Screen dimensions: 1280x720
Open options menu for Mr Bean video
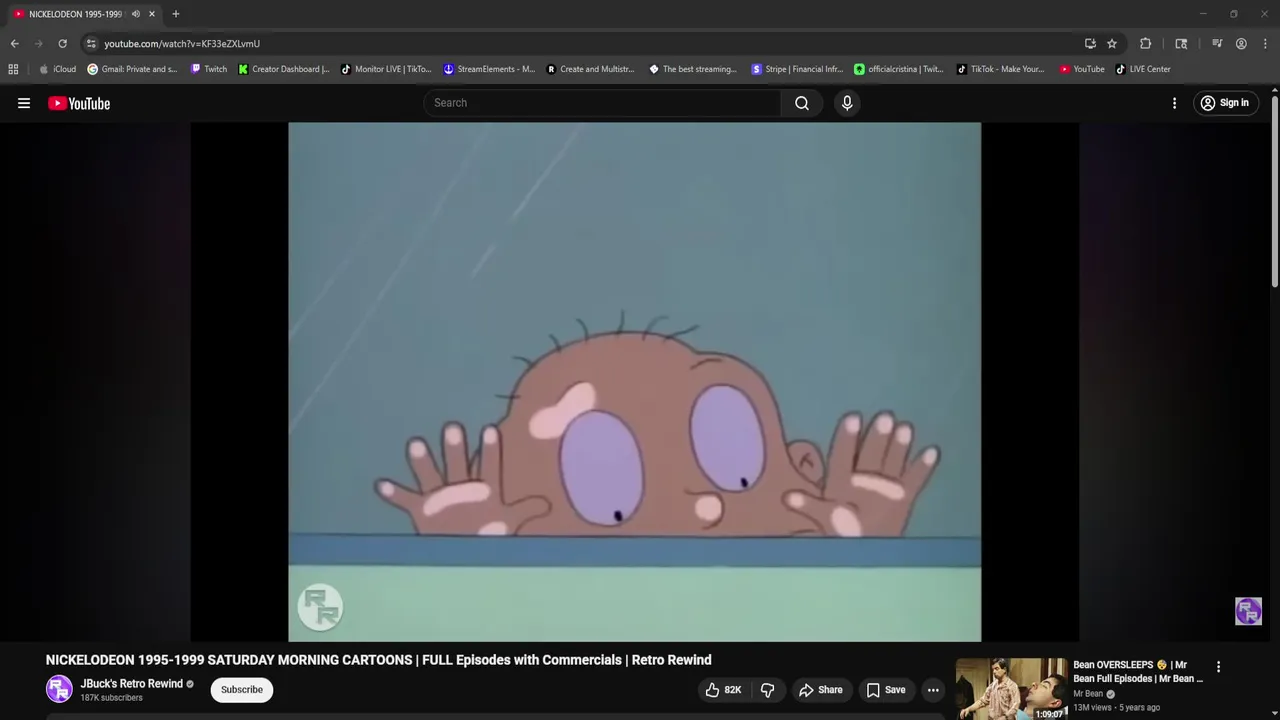click(x=1218, y=667)
